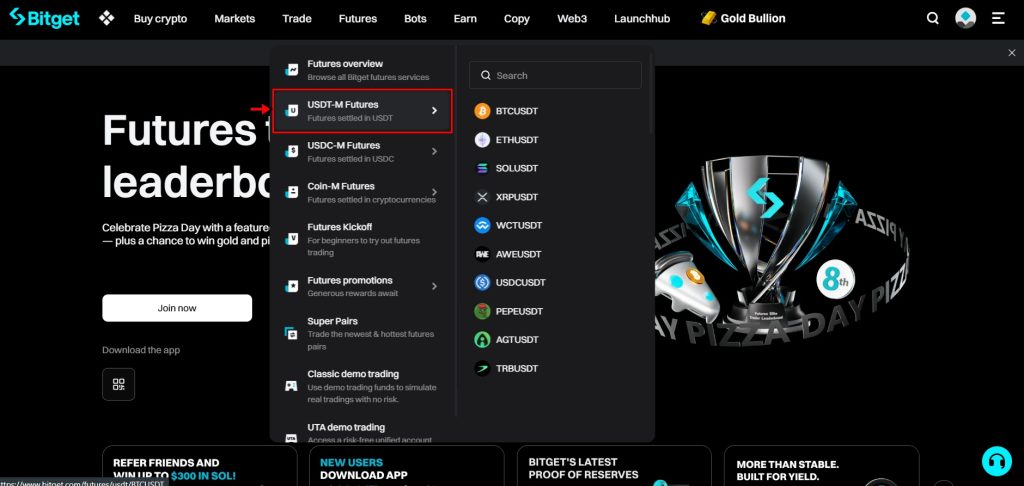This screenshot has width=1024, height=486.
Task: Click the WCT icon for WCTUSDT
Action: coord(482,225)
